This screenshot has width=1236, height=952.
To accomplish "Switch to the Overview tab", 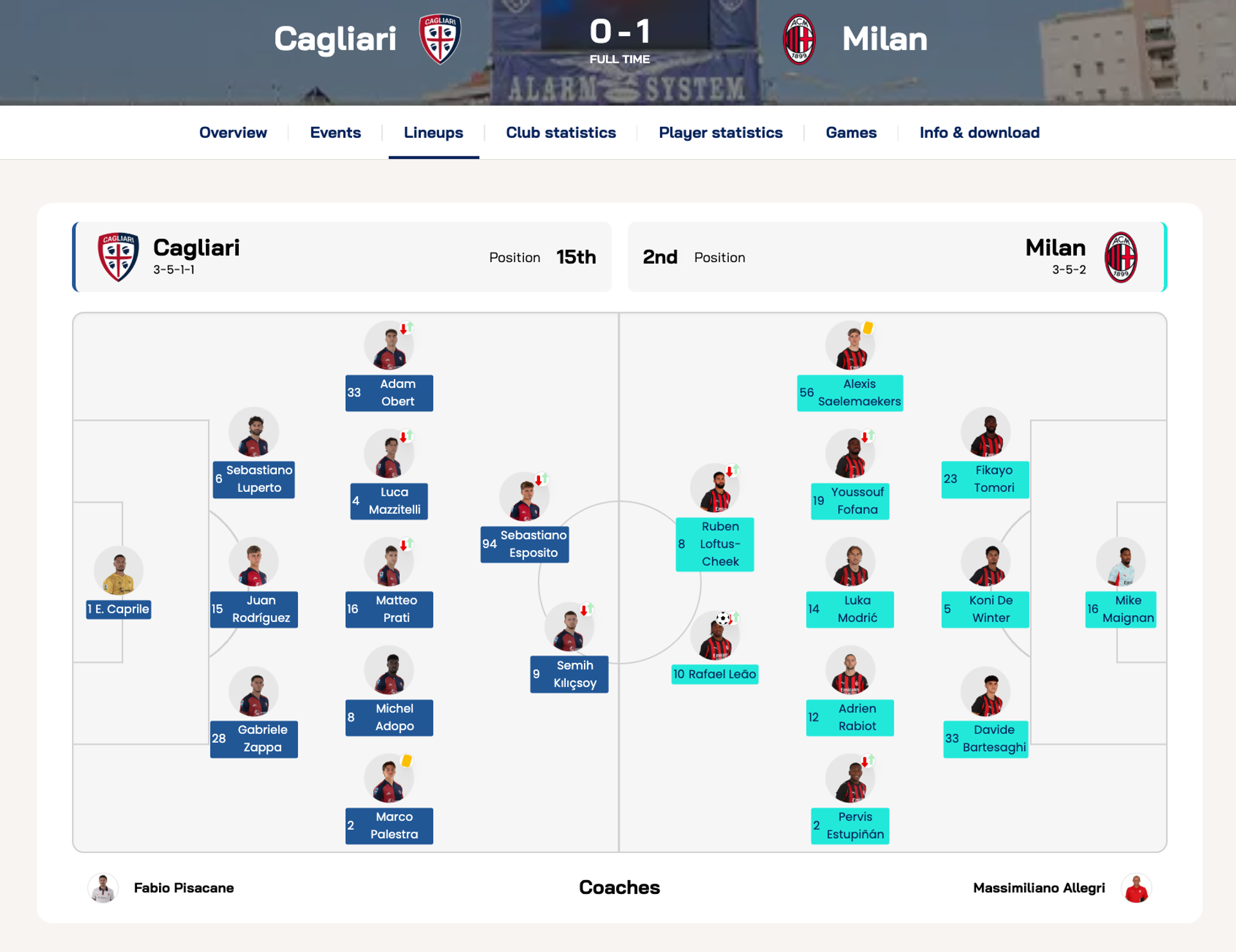I will pos(232,133).
